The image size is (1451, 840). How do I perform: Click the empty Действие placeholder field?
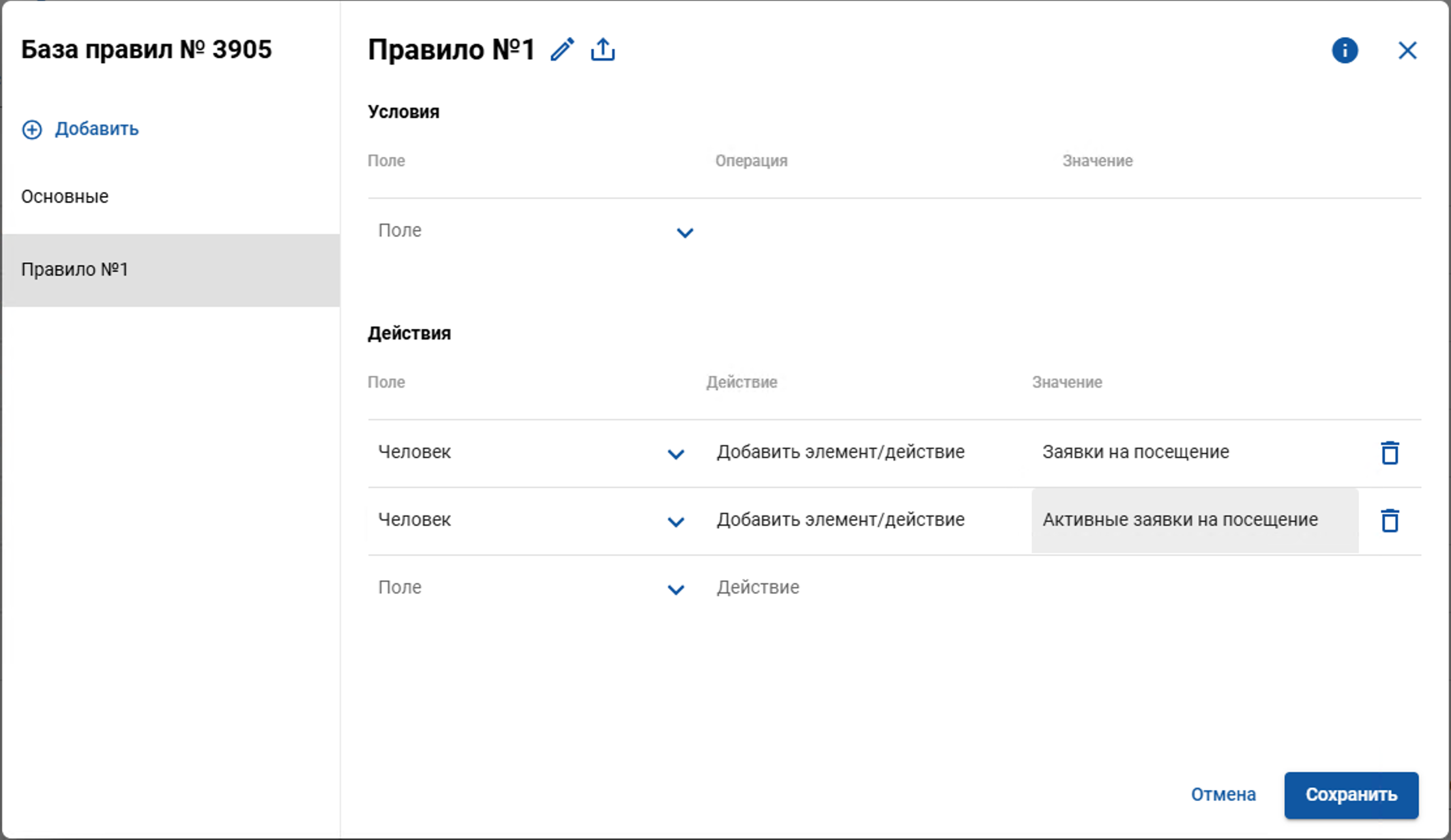[757, 588]
